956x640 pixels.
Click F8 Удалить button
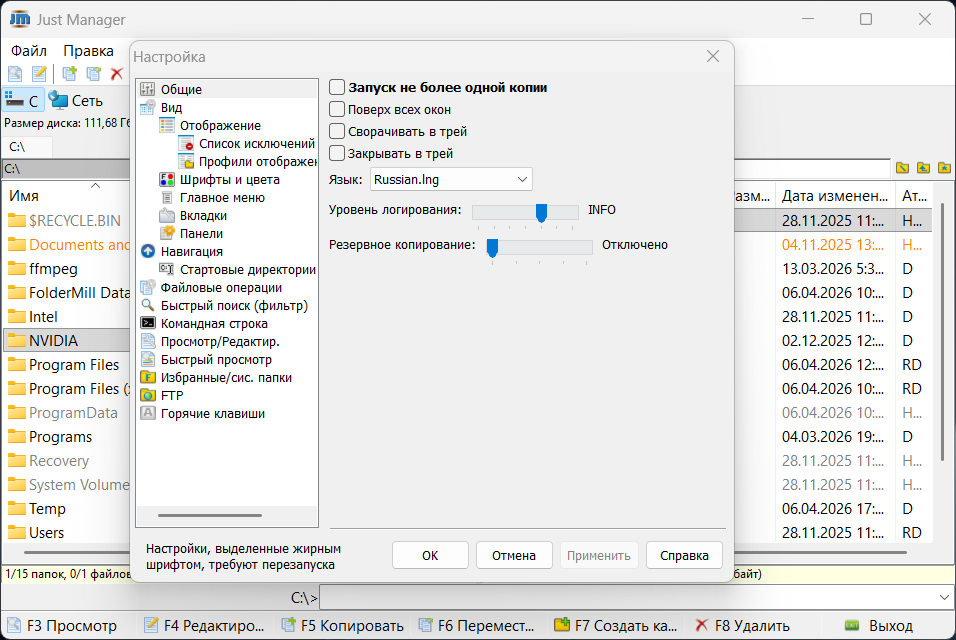click(x=743, y=625)
